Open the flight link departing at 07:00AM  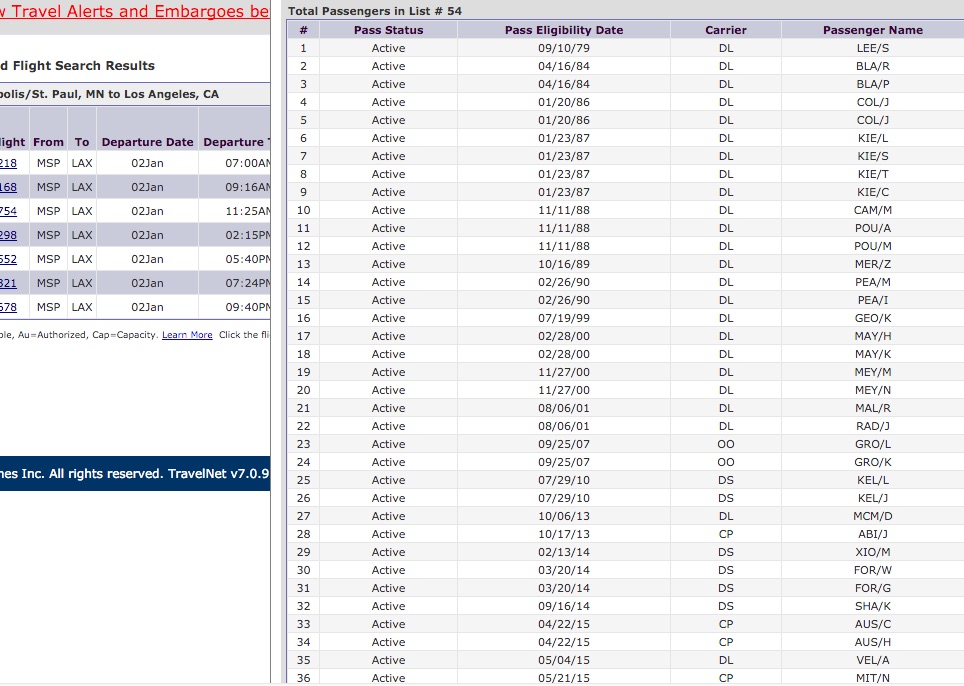pos(8,163)
